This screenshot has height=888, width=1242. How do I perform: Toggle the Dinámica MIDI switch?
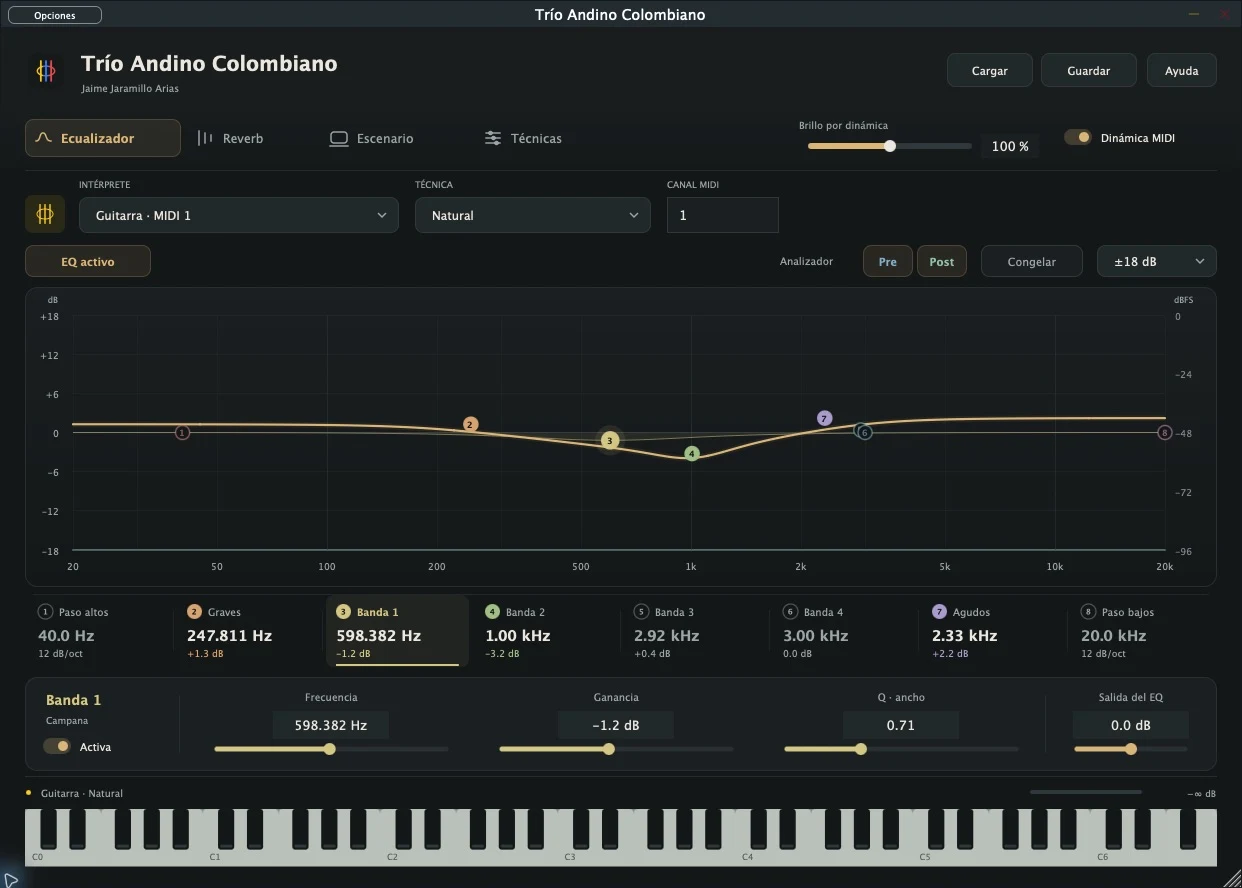(x=1078, y=138)
